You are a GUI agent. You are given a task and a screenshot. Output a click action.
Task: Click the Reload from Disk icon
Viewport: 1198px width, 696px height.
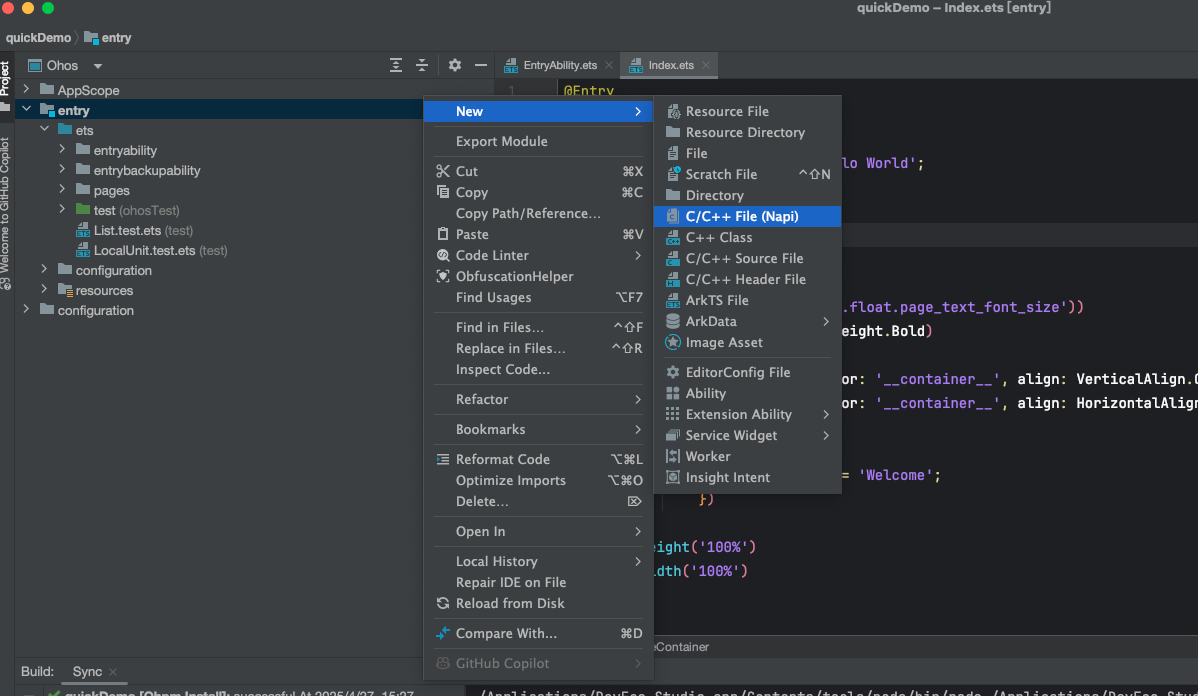coord(443,604)
